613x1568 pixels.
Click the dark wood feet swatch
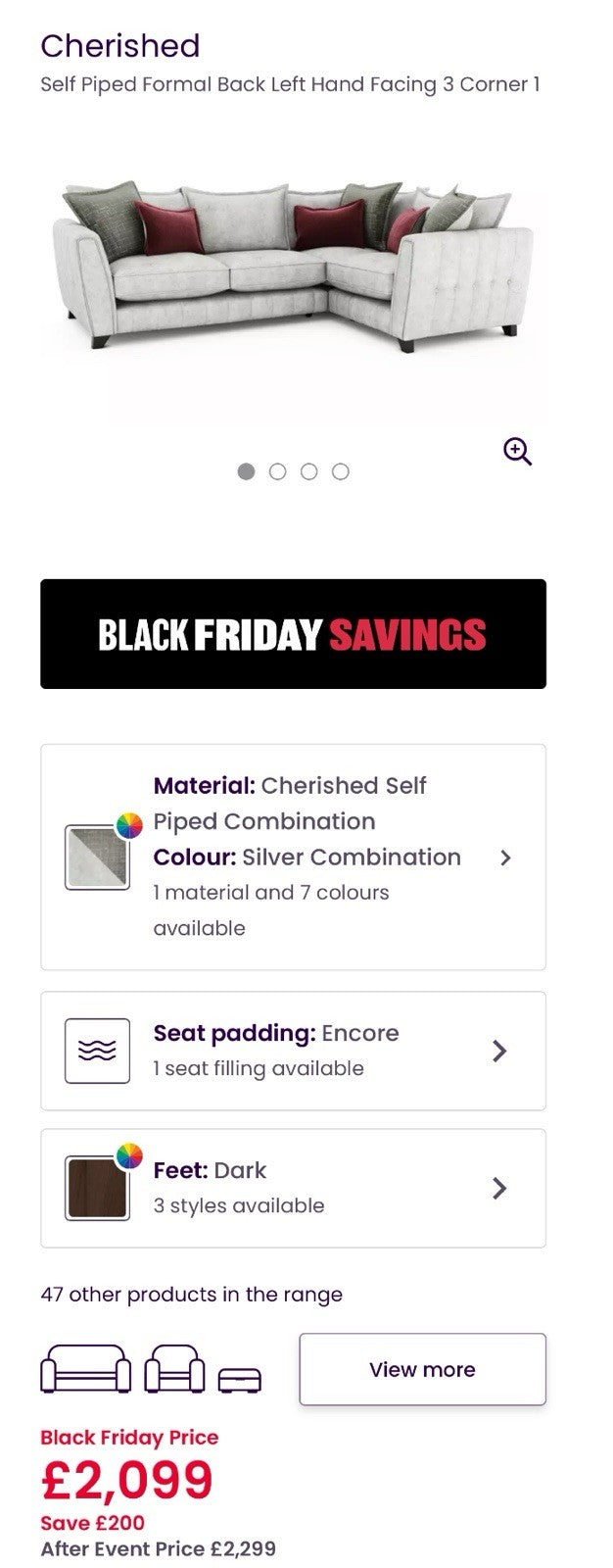click(x=96, y=1189)
